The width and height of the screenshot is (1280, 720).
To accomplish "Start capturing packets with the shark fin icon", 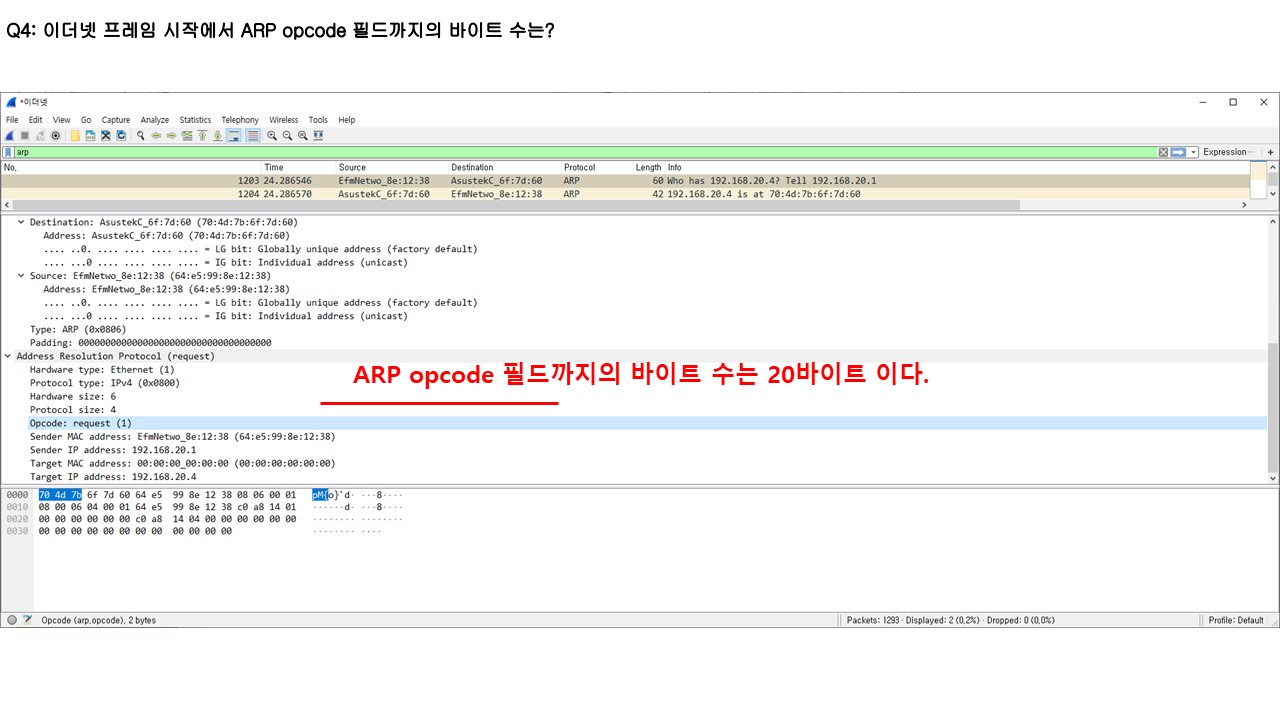I will click(x=10, y=135).
